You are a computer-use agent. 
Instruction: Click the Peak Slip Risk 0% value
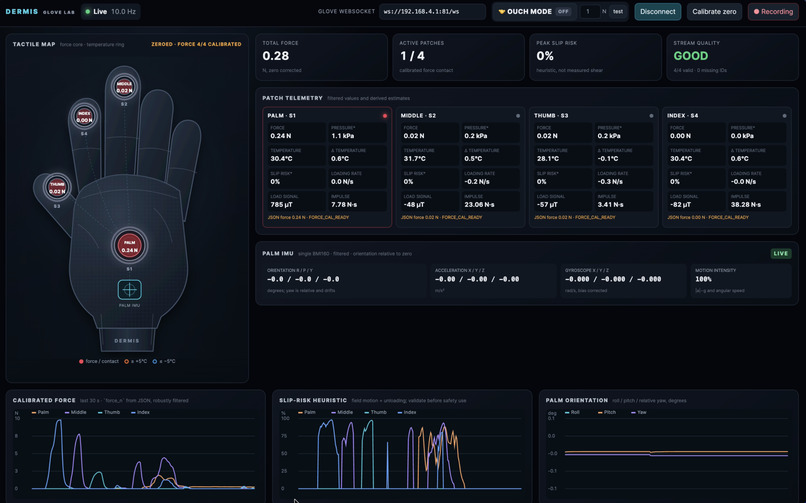[545, 56]
